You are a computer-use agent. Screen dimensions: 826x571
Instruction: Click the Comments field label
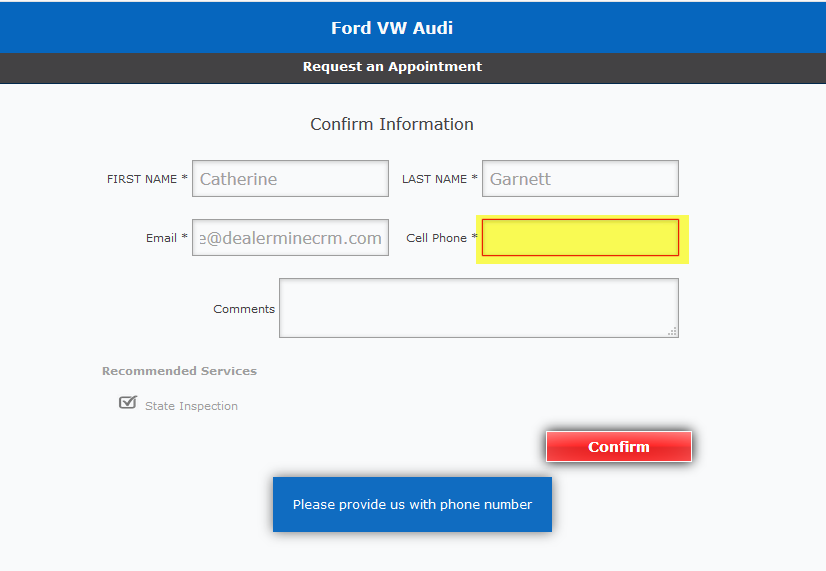pyautogui.click(x=244, y=309)
